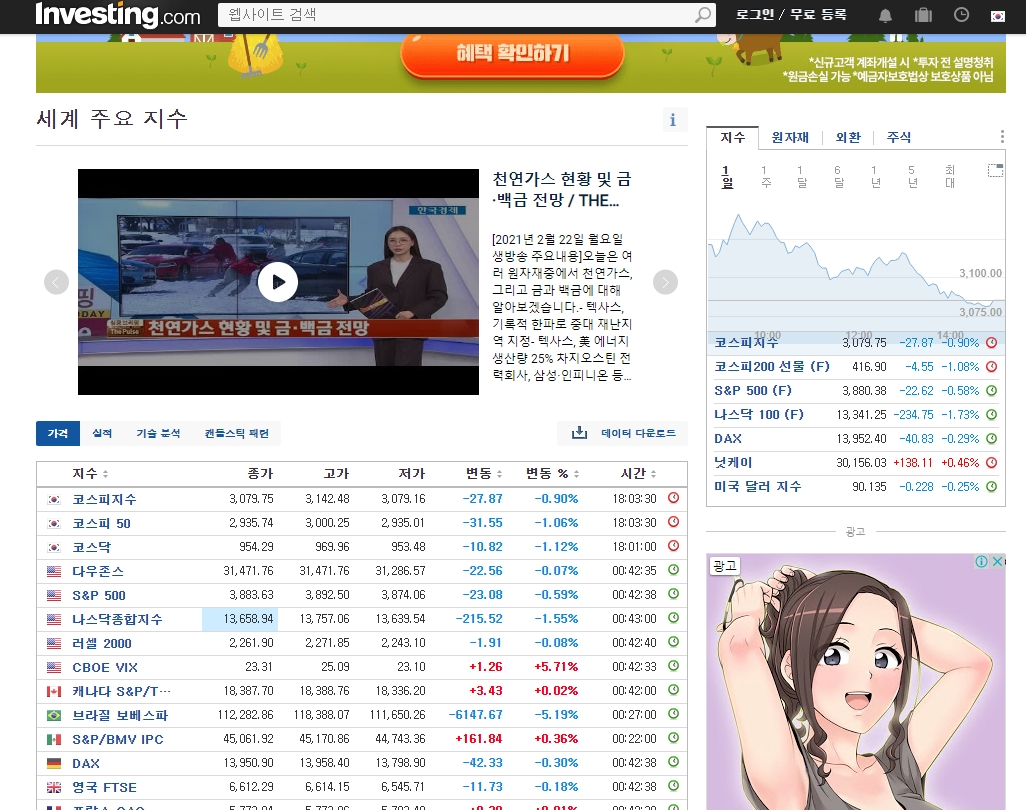Viewport: 1026px width, 810px height.
Task: Click the clock icon in 코스피지수 table row
Action: click(x=673, y=498)
